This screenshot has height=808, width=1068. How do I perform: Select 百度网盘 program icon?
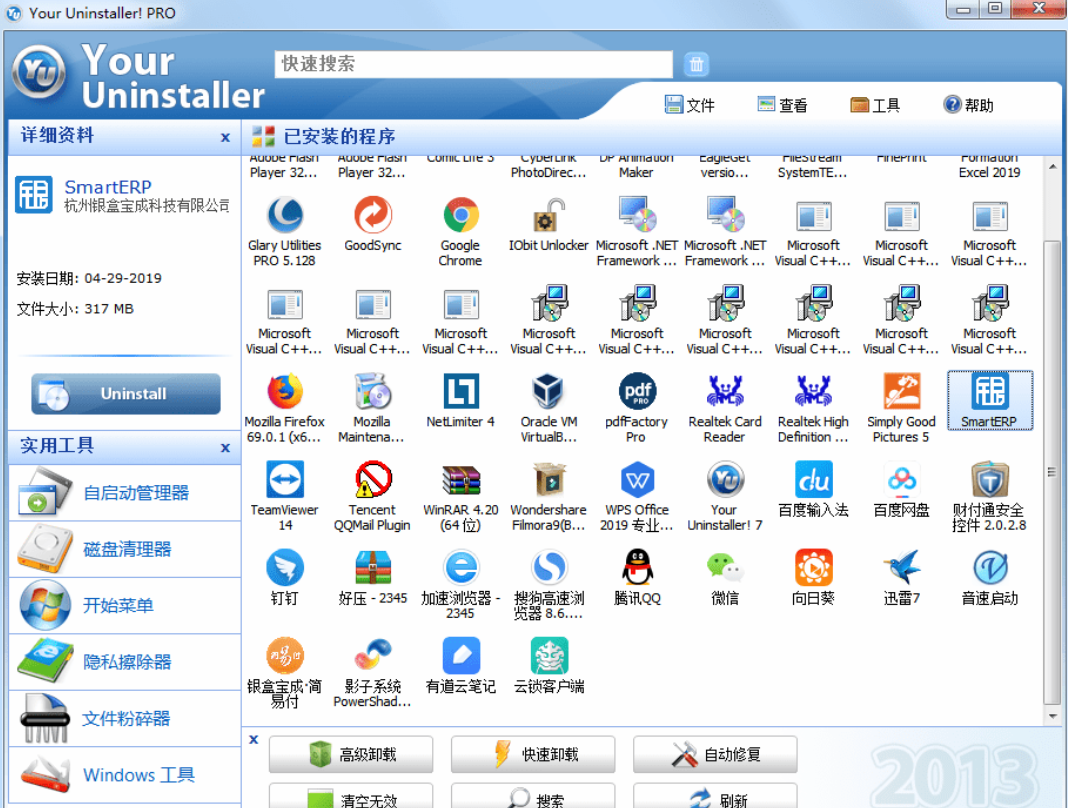coord(901,480)
